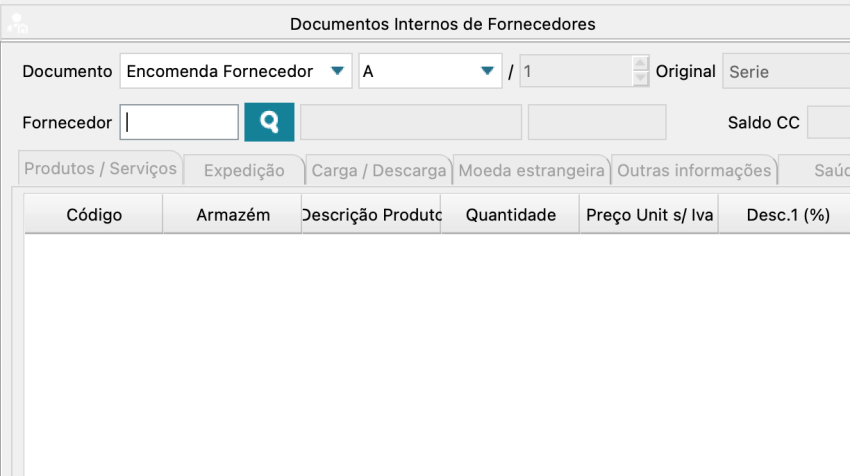Switch to the Produtos / Serviços tab
The image size is (850, 476).
(x=100, y=169)
